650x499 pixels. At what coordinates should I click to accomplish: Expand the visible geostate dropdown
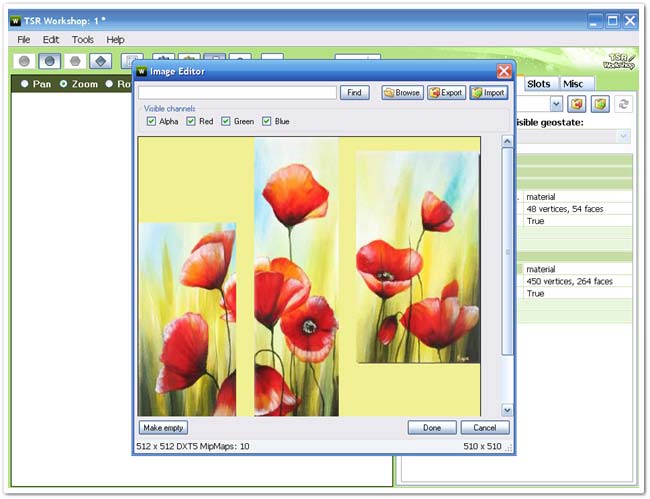pyautogui.click(x=623, y=136)
